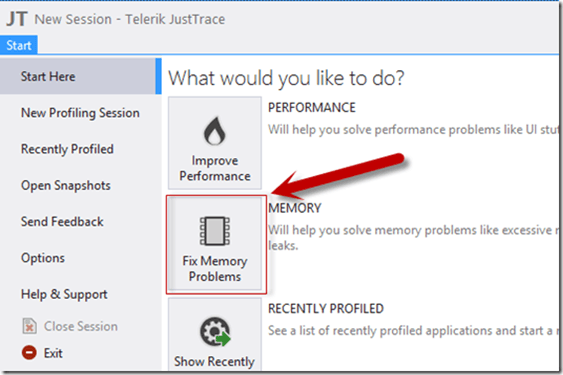The height and width of the screenshot is (375, 563).
Task: Open Snapshots from the sidebar
Action: pyautogui.click(x=66, y=186)
